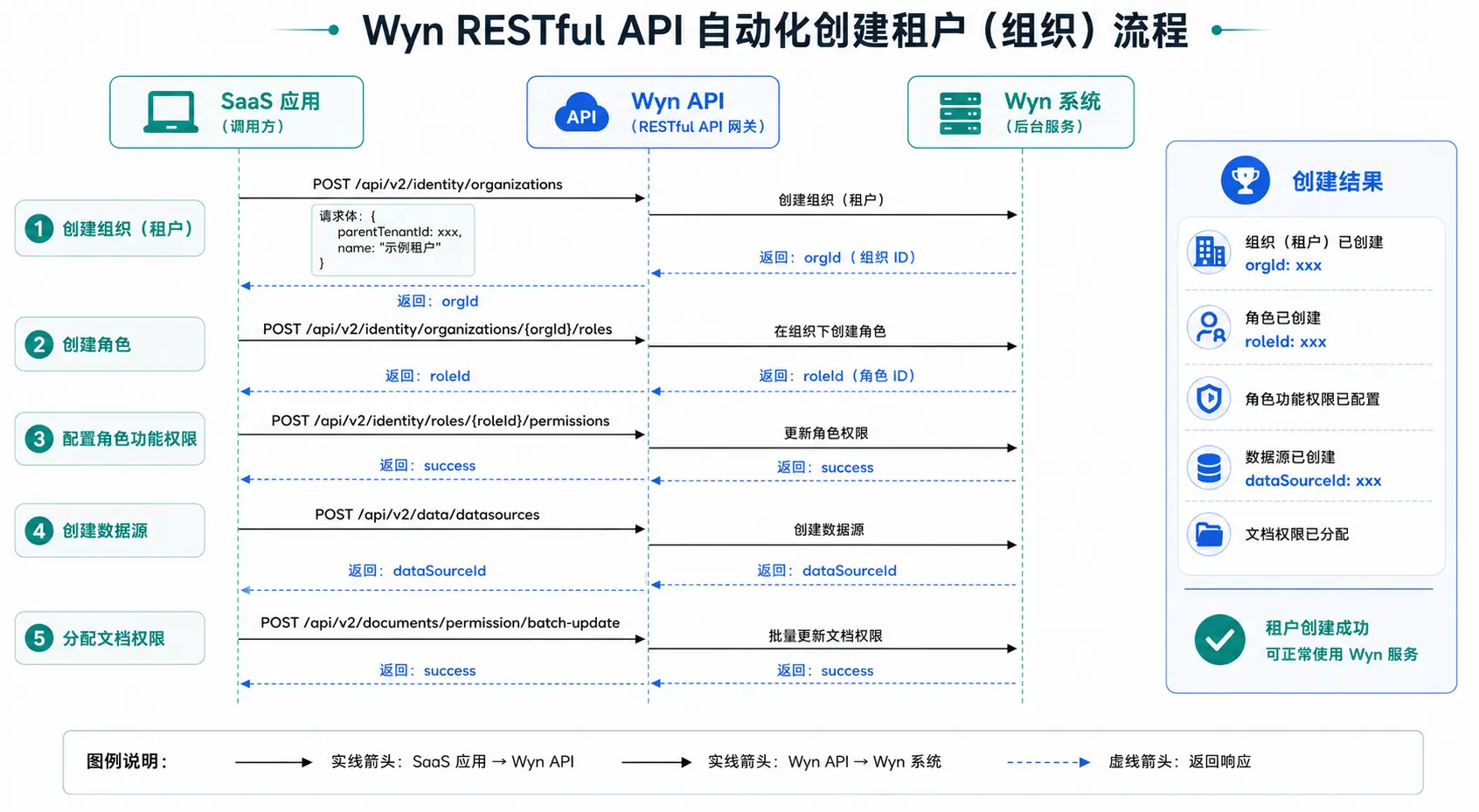Click the step 2 number badge
This screenshot has width=1479, height=812.
click(x=38, y=344)
